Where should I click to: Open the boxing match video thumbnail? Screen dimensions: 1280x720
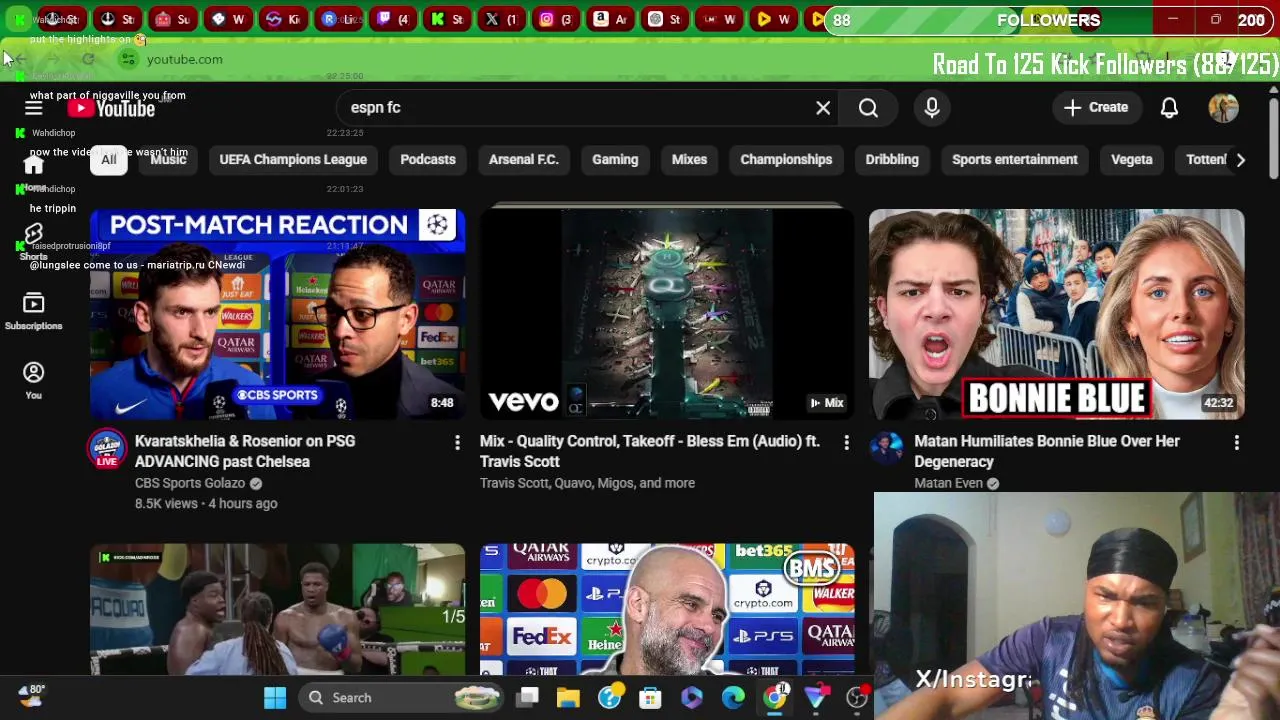[277, 609]
